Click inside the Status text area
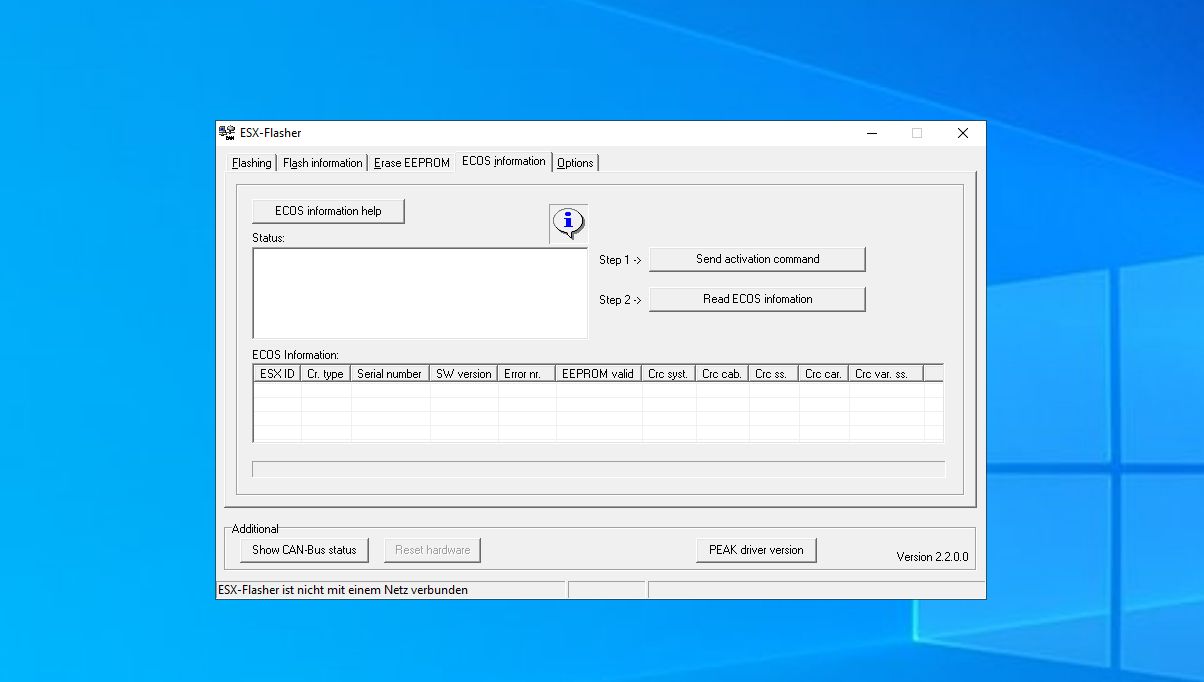This screenshot has width=1204, height=682. tap(420, 293)
